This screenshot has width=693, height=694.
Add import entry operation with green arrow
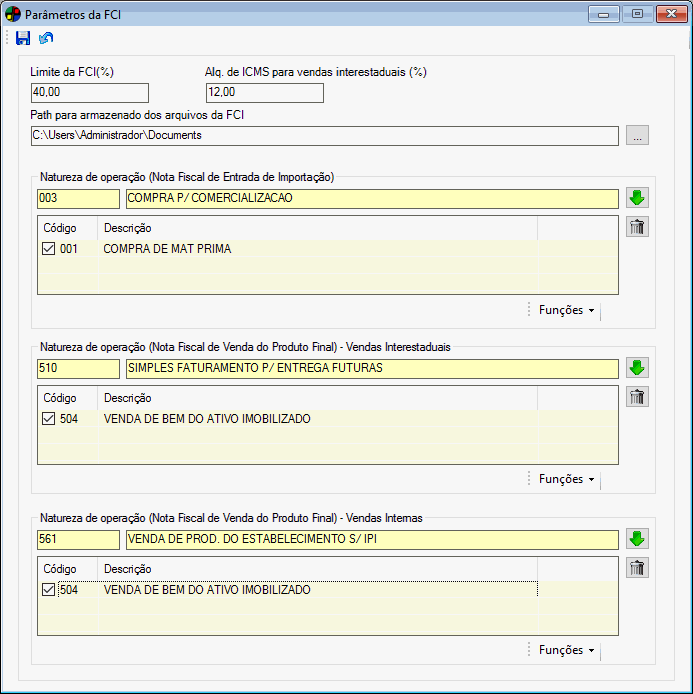(x=637, y=198)
